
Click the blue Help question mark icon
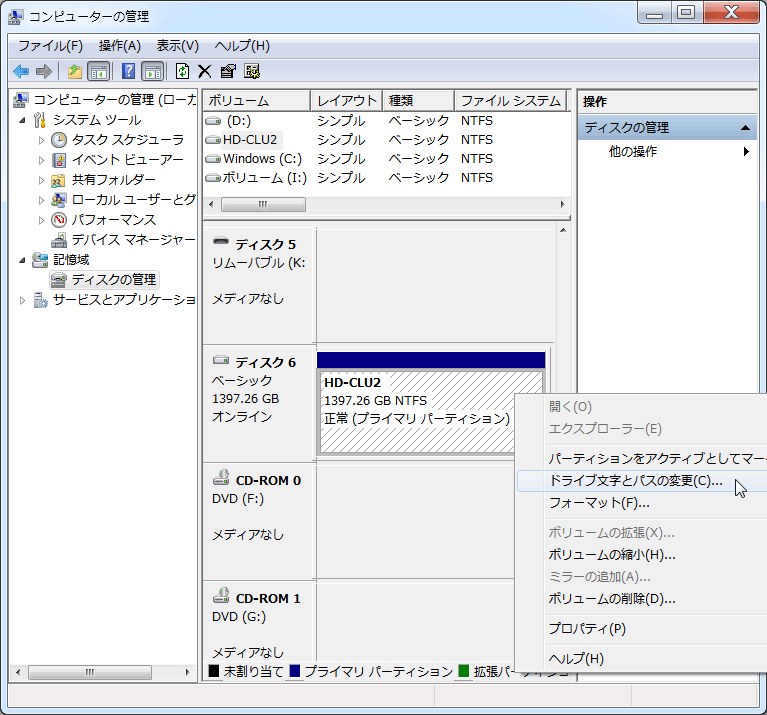click(128, 71)
